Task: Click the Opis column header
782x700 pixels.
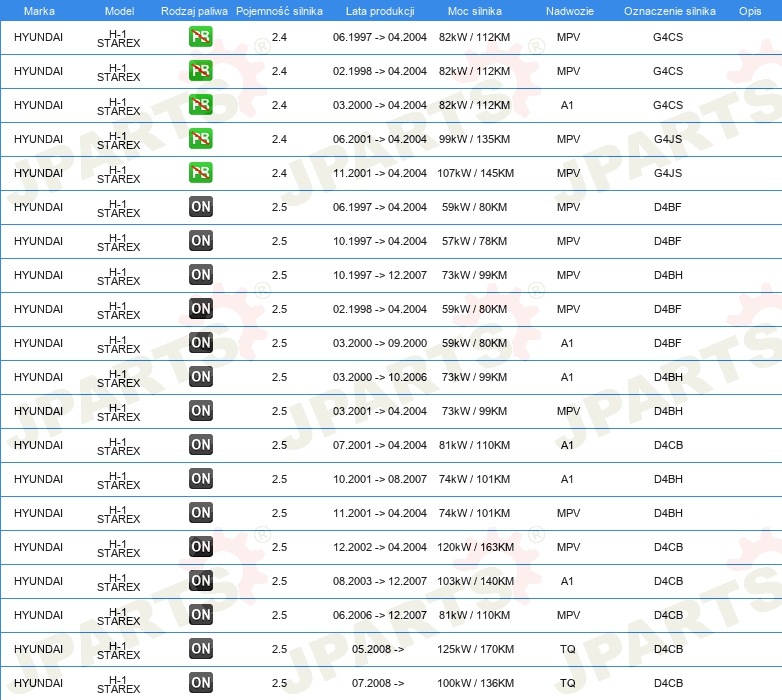Action: point(750,11)
